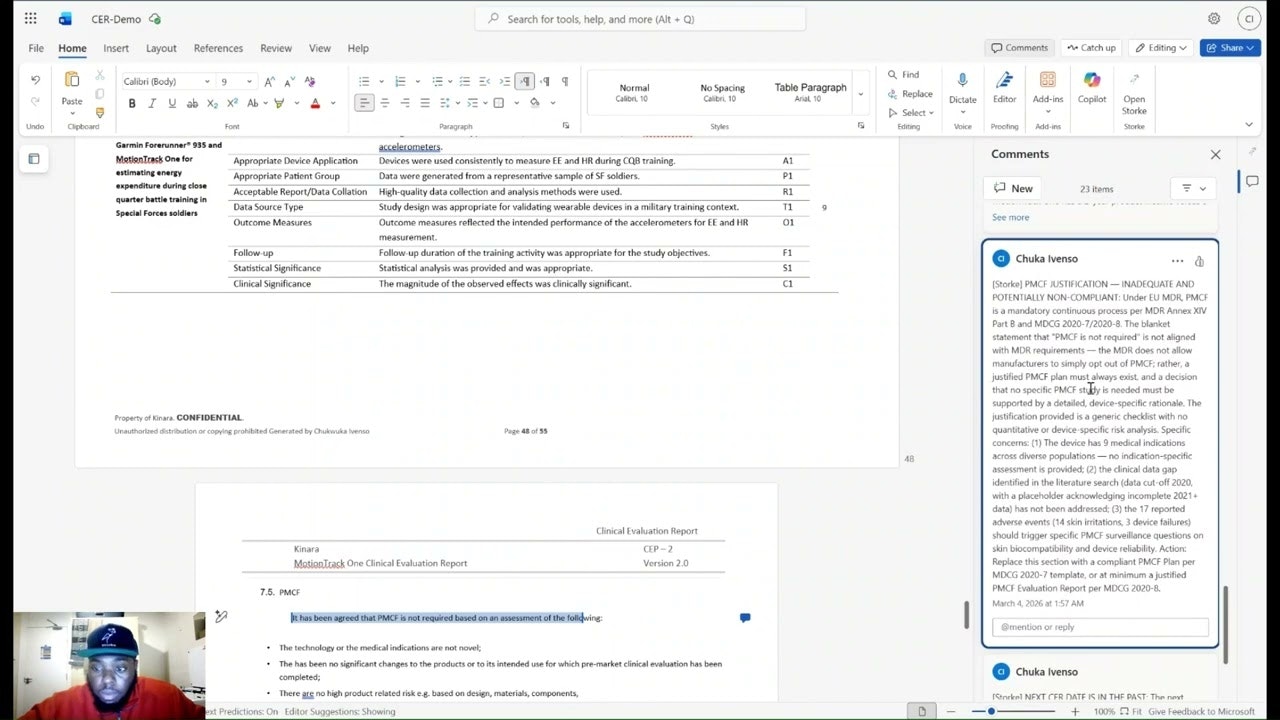
Task: Open the Add-ins gallery
Action: 1048,87
